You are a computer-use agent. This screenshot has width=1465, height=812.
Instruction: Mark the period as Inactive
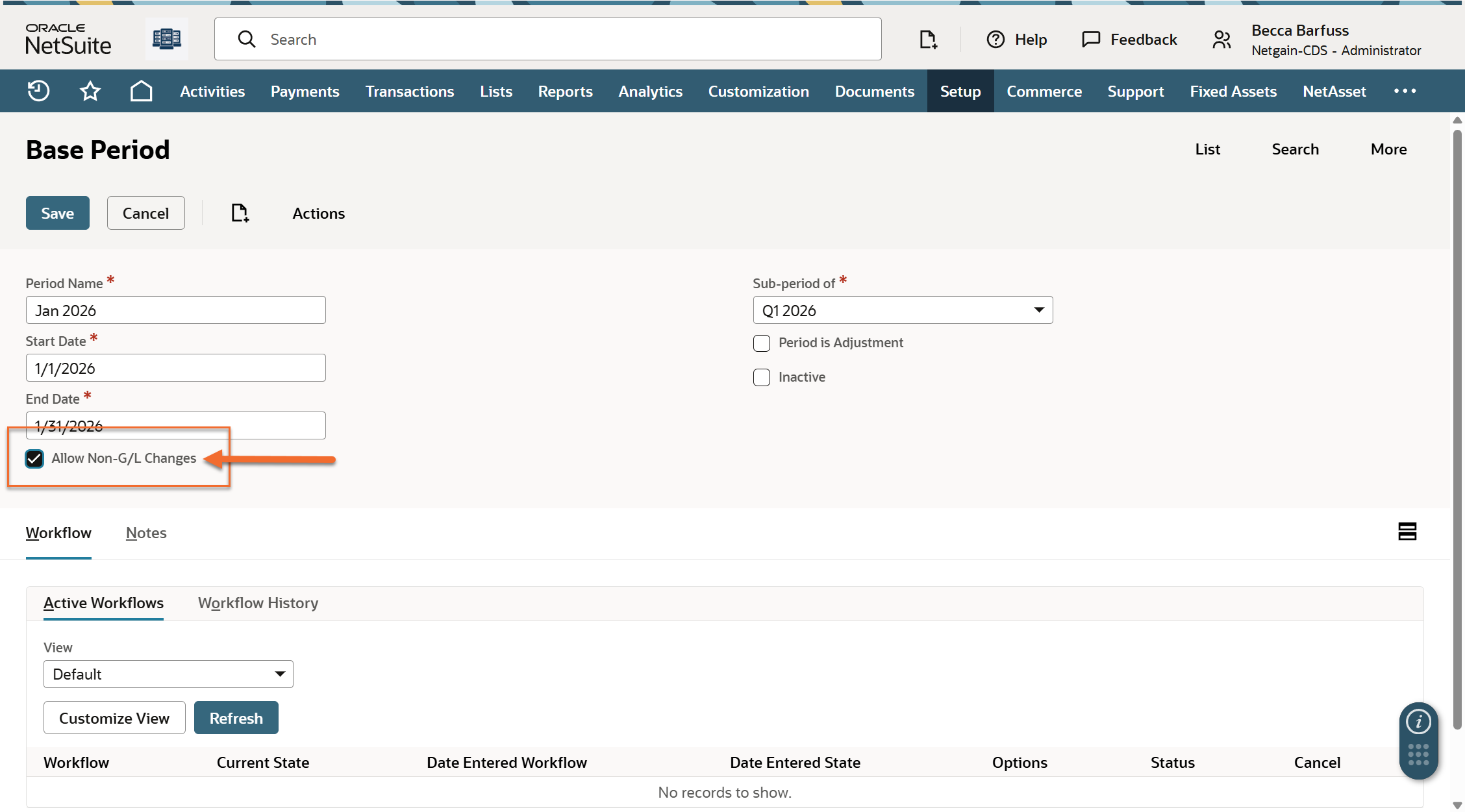[762, 378]
